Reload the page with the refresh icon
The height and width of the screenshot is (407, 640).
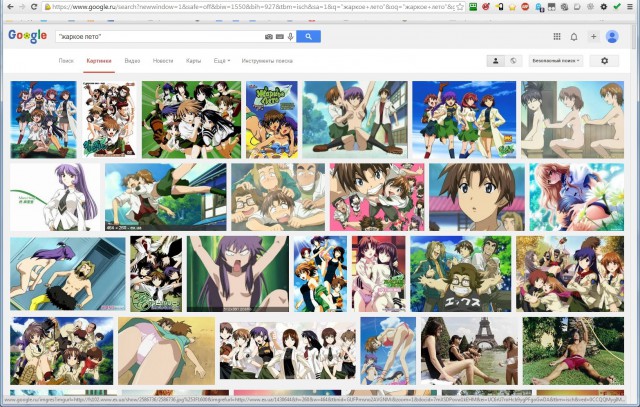pos(34,7)
